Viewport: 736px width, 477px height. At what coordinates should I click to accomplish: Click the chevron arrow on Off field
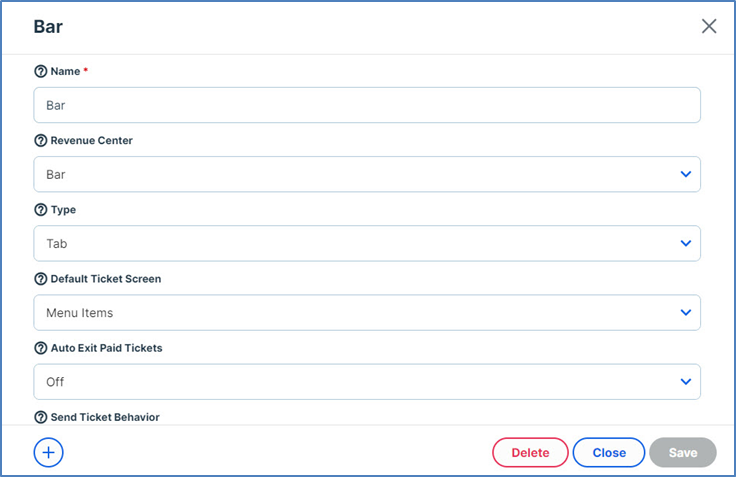tap(686, 381)
